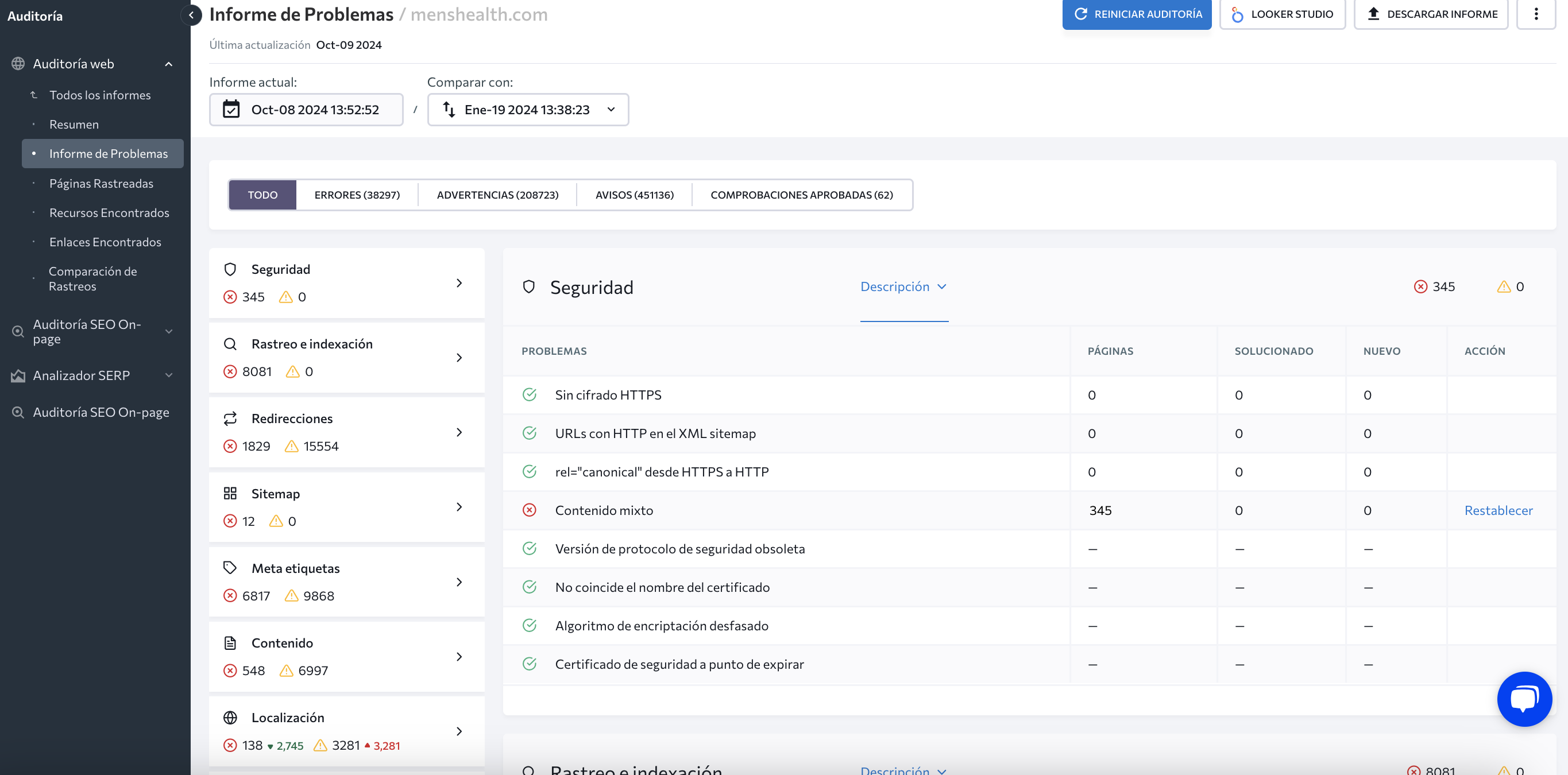Image resolution: width=1568 pixels, height=775 pixels.
Task: Select Informe de Problemas in the sidebar
Action: tap(103, 153)
